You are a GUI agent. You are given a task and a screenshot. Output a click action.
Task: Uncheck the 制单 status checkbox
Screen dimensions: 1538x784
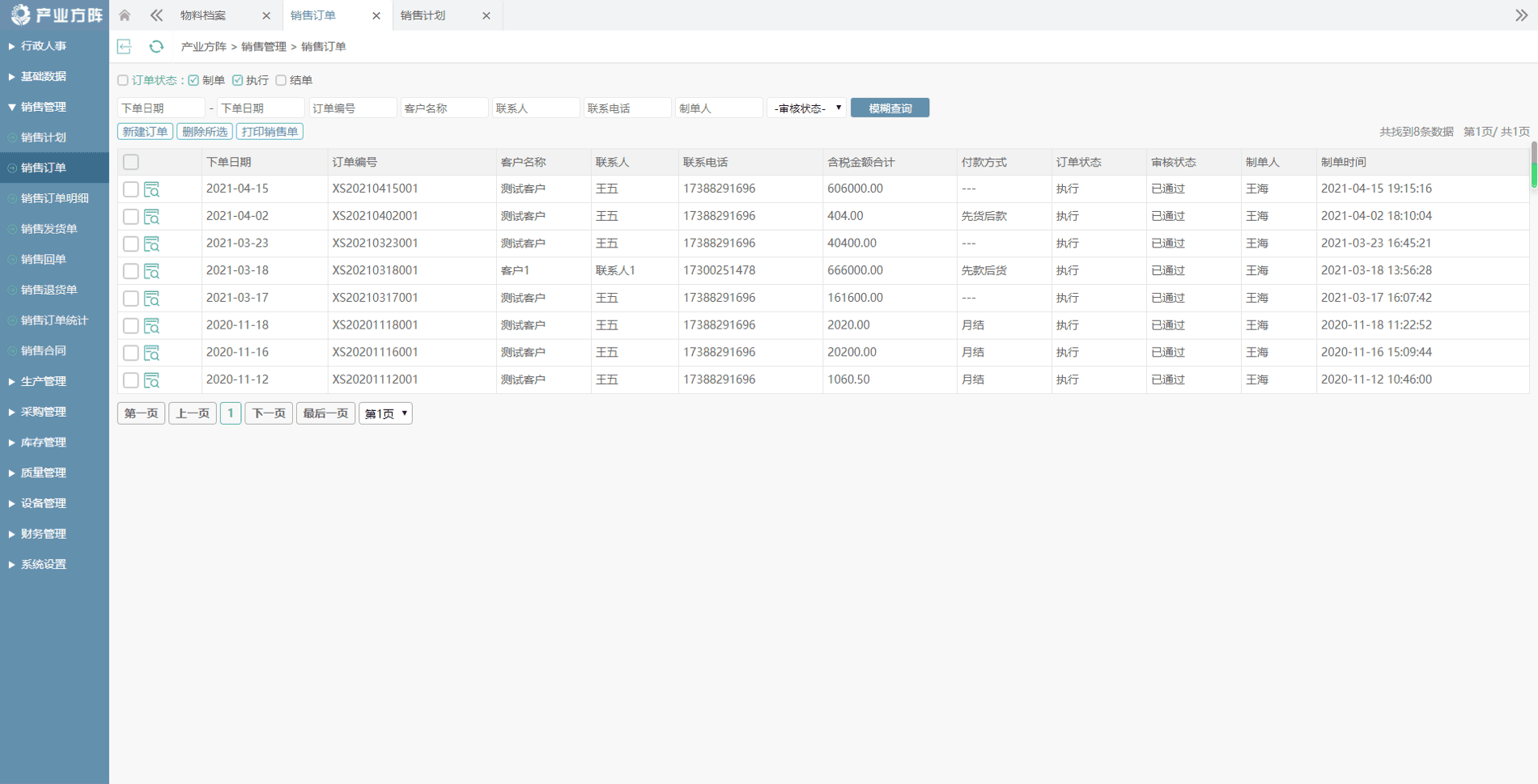(x=193, y=80)
